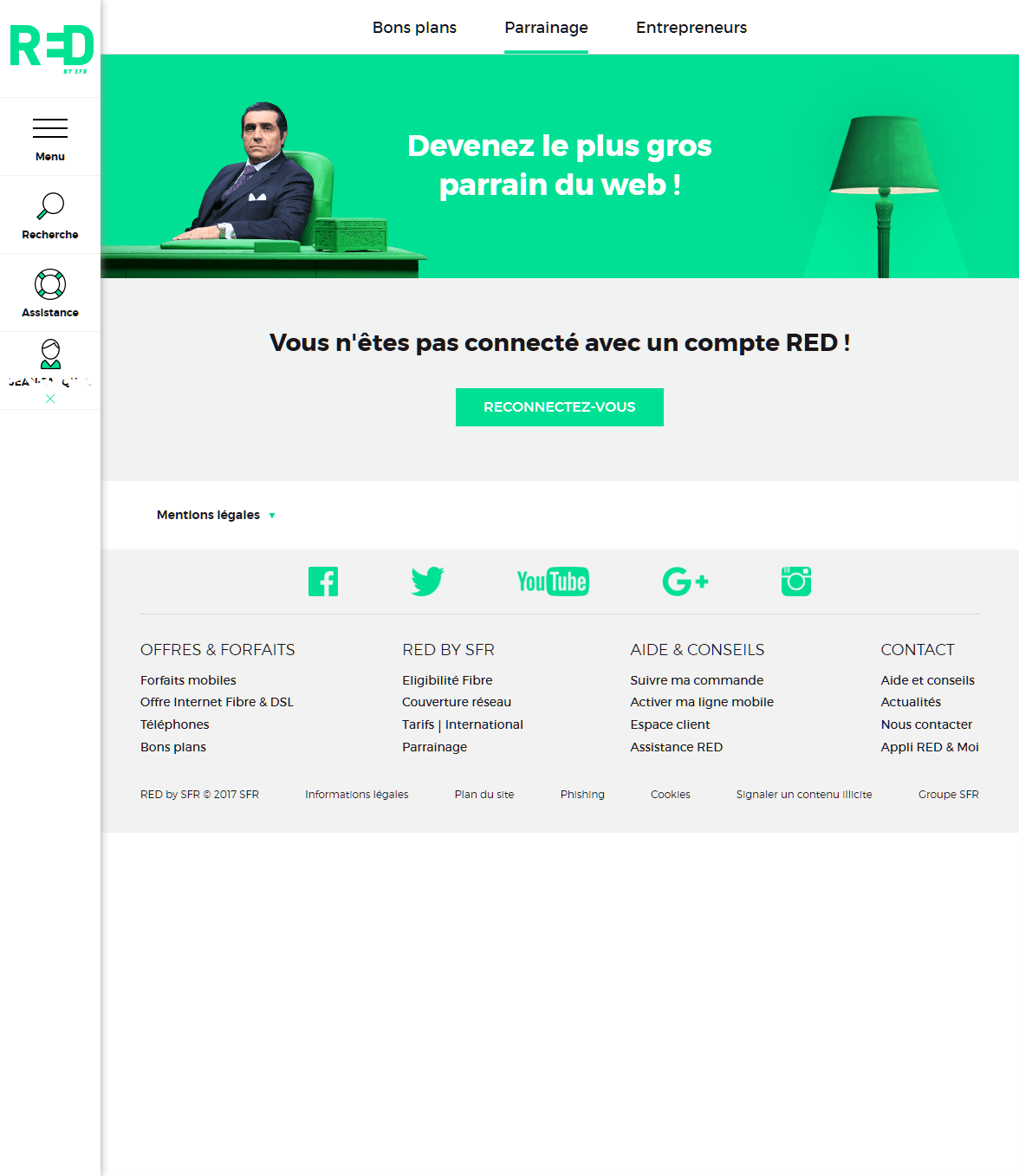Open the search via magnifier icon
The height and width of the screenshot is (1176, 1019).
50,205
